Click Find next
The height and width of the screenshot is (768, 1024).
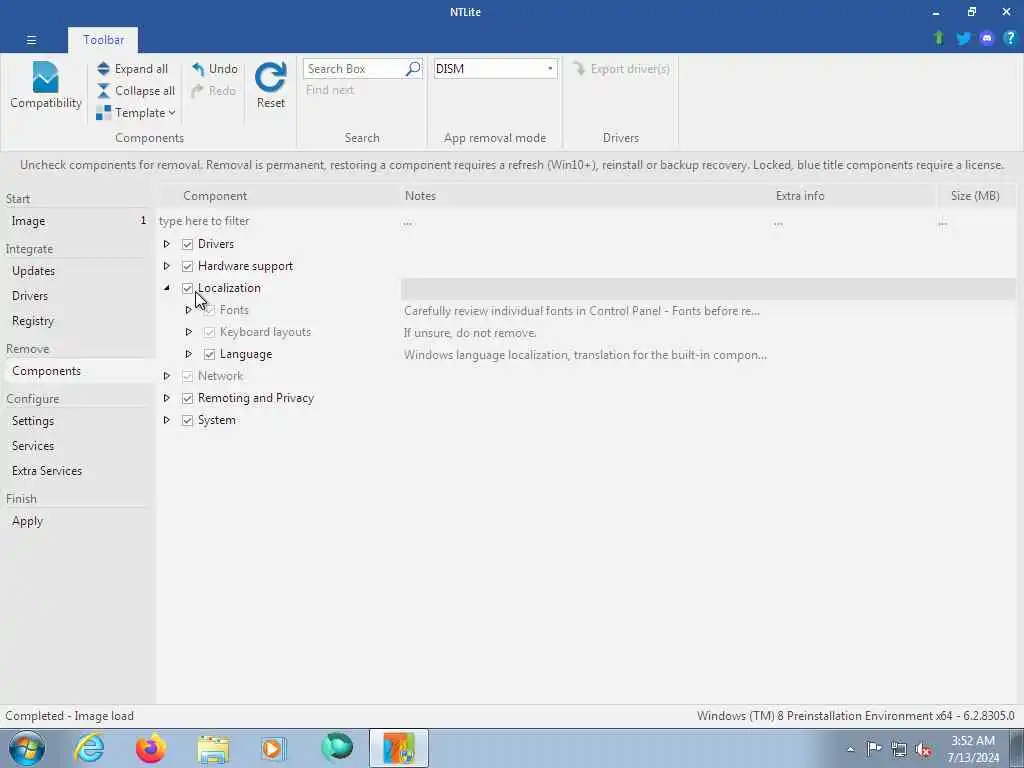330,90
